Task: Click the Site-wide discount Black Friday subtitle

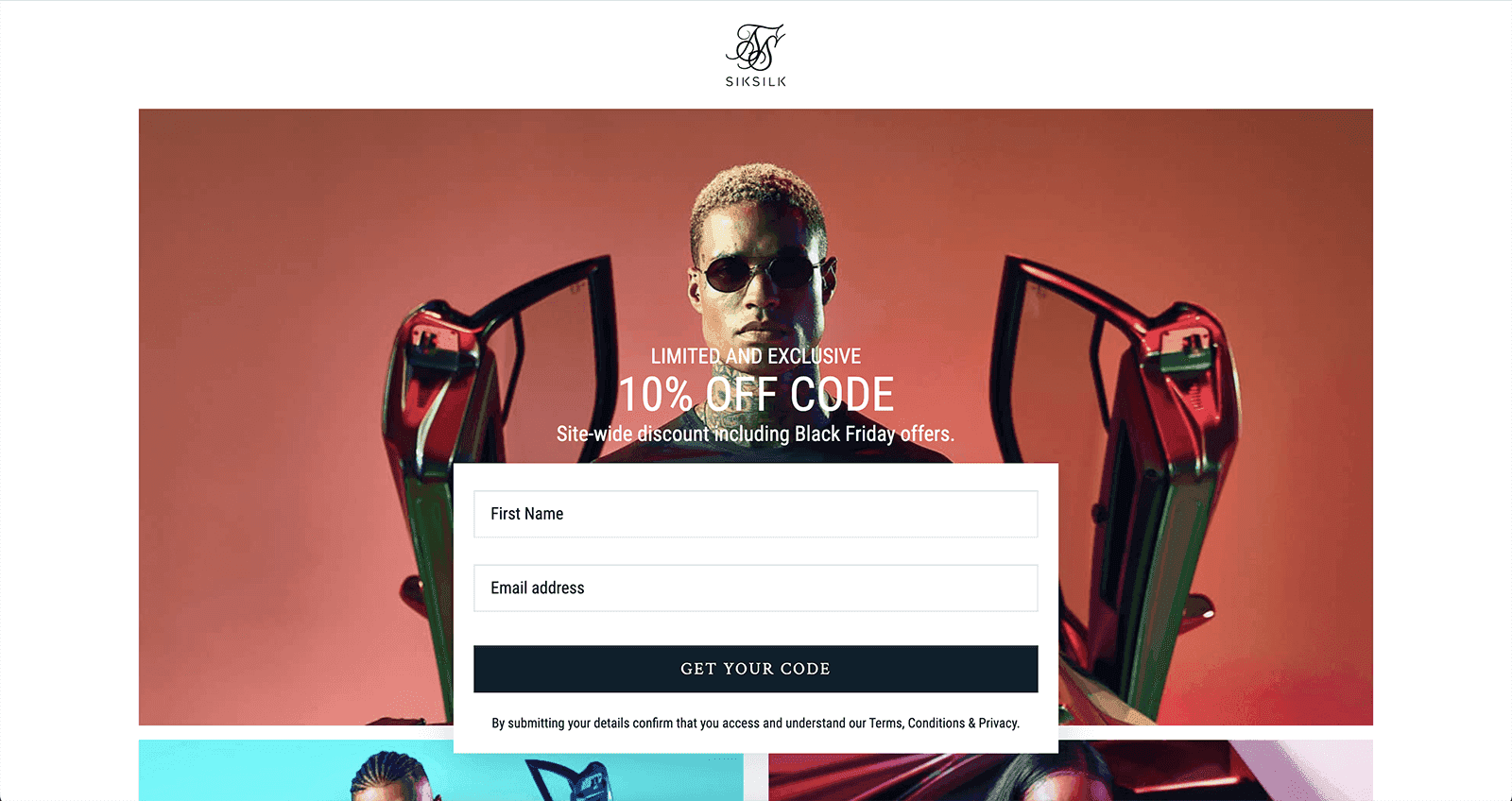Action: [756, 434]
